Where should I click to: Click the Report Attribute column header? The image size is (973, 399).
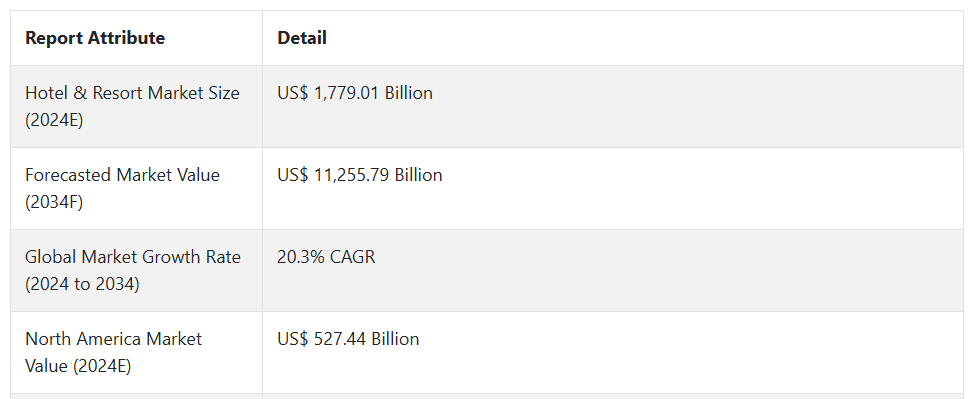pos(95,38)
